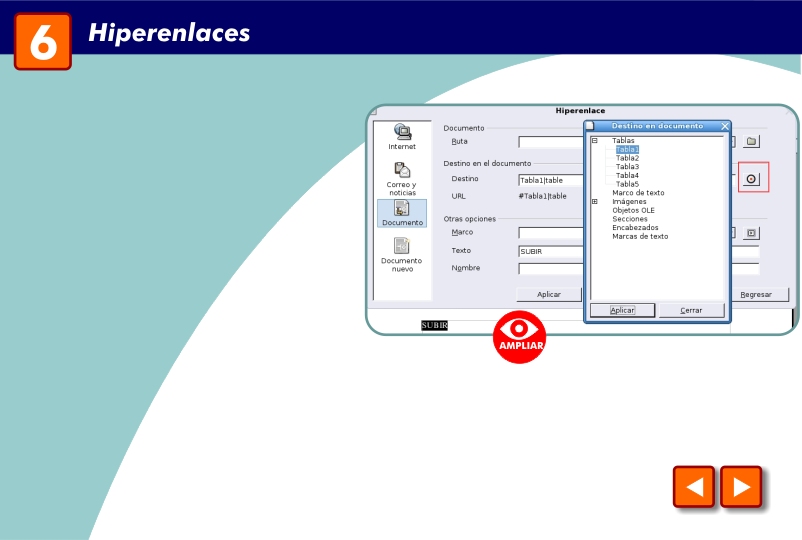Collapse the Tablas tree node
Image resolution: width=802 pixels, height=540 pixels.
[594, 140]
